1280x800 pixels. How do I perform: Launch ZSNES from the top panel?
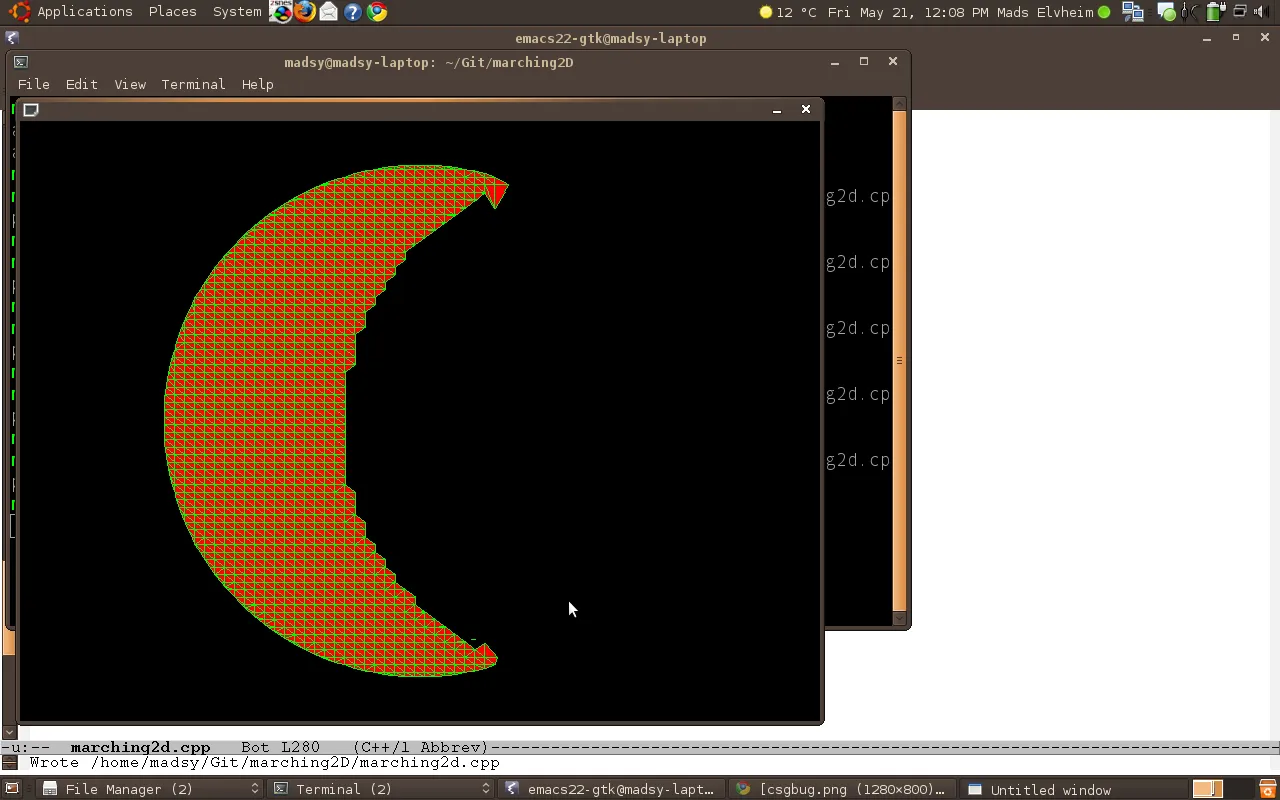point(281,12)
